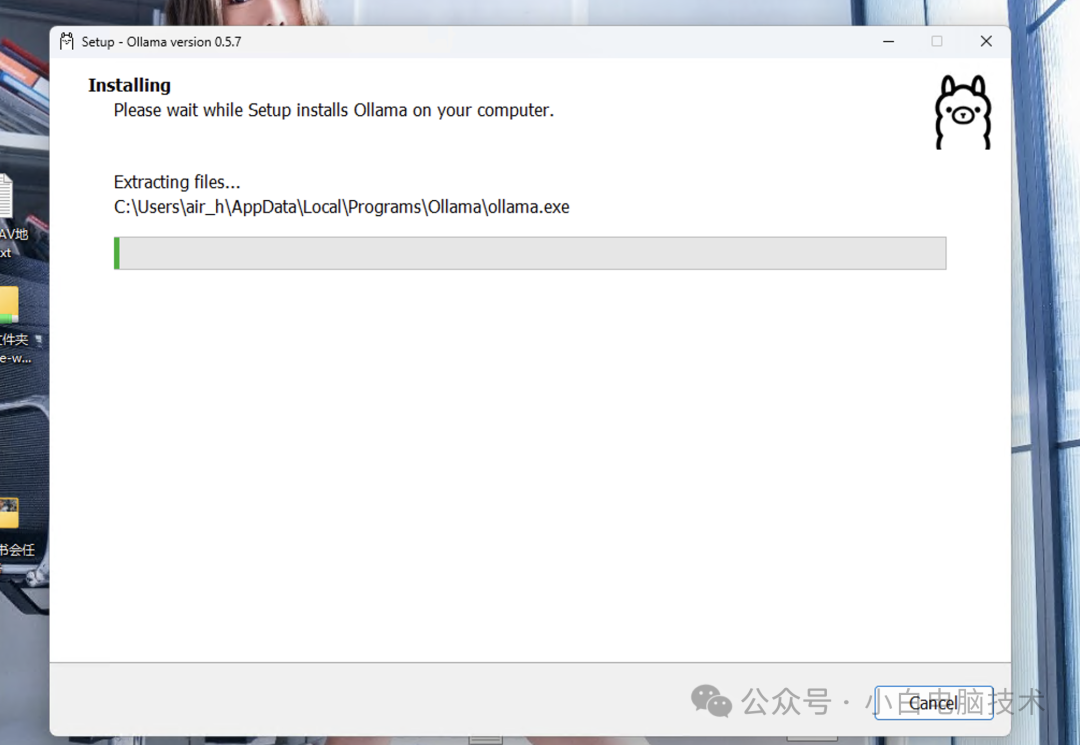Select the yellow folder icon on the desktop
1080x745 pixels.
click(9, 305)
